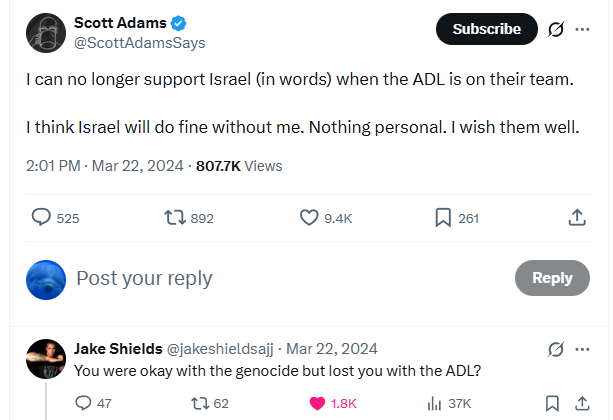Reply to Scott Adams' post via comment icon
613x420 pixels.
click(x=42, y=217)
